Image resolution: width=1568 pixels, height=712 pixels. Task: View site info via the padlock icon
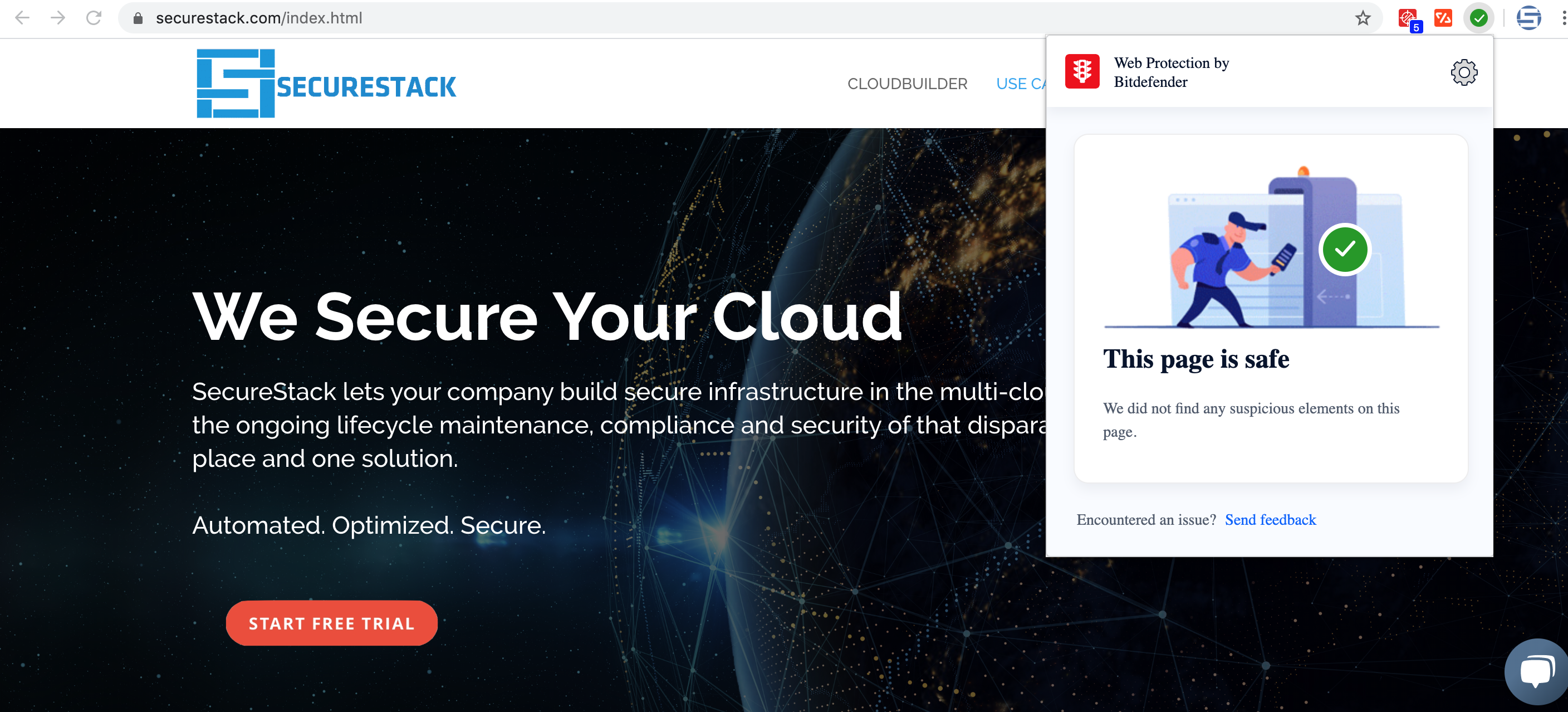click(138, 18)
